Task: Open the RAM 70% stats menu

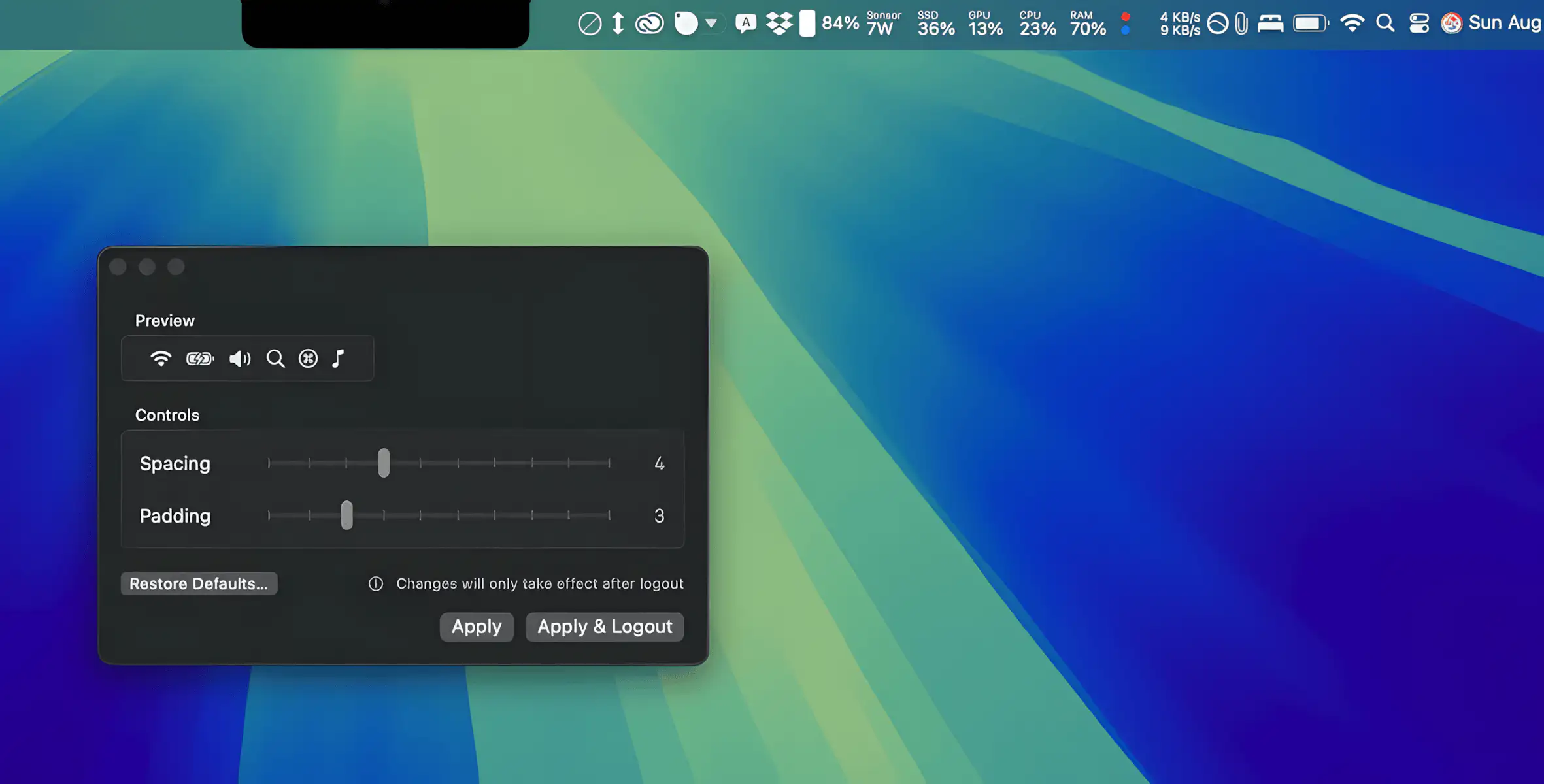Action: tap(1088, 24)
